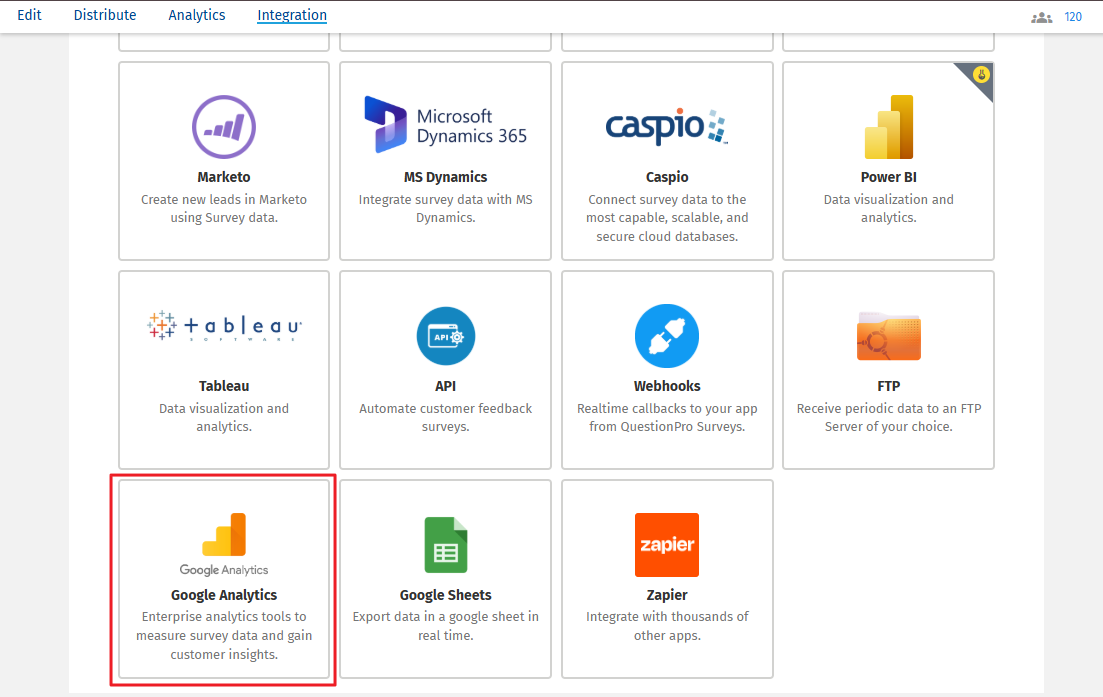This screenshot has width=1103, height=697.
Task: Click 'Enterprise analytics tools' description
Action: point(224,635)
